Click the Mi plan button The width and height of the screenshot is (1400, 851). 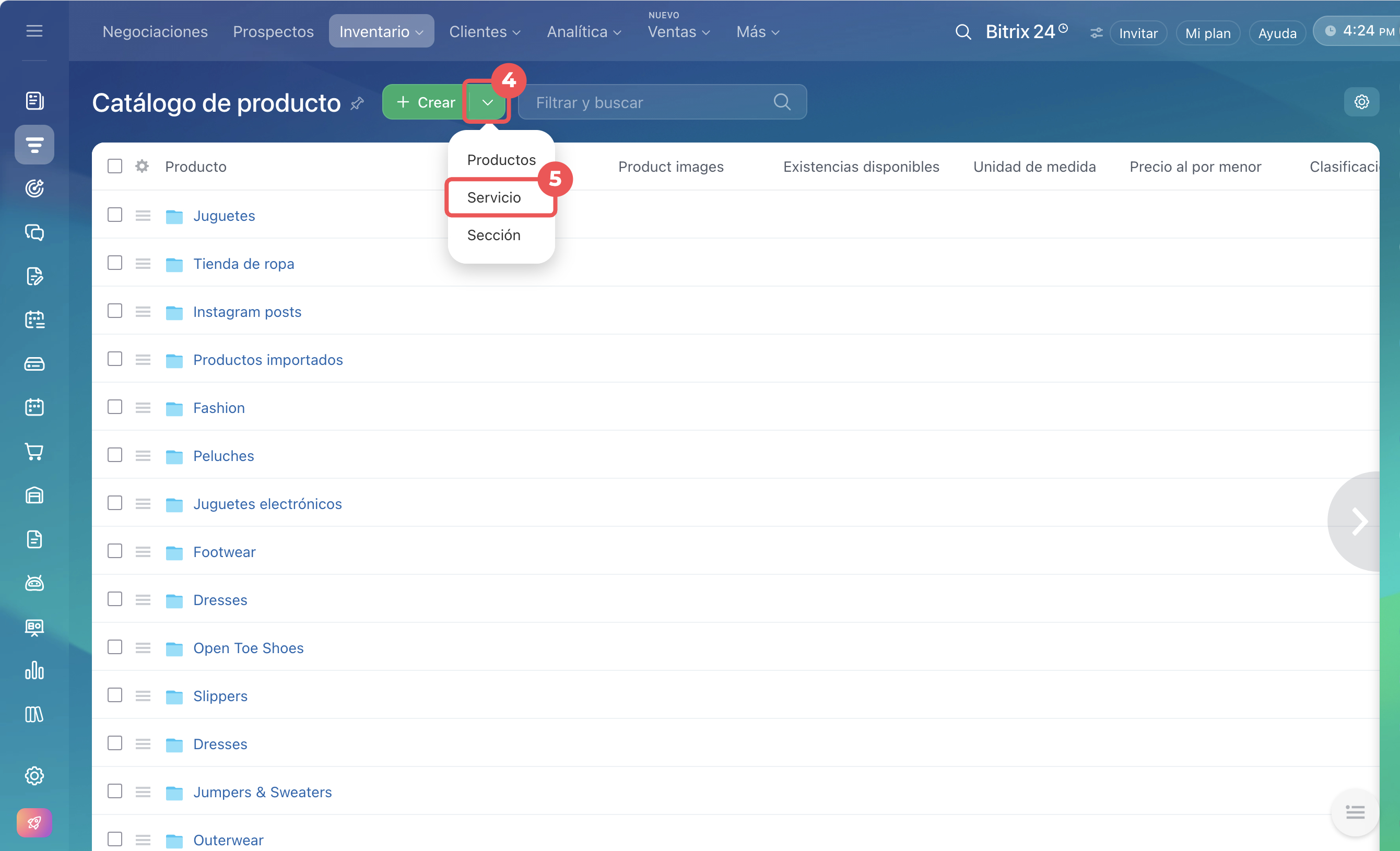(x=1208, y=33)
